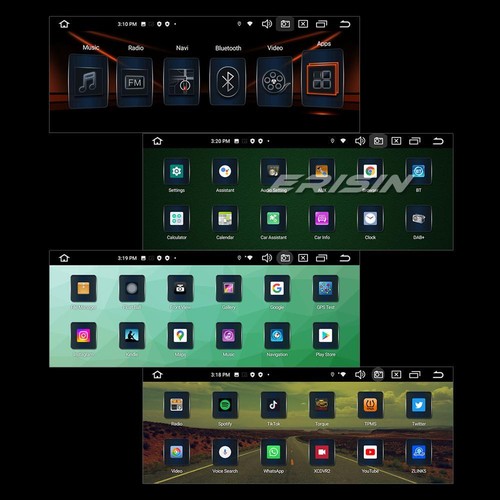Tap the back arrow on the 3:18 PM screen

point(438,375)
